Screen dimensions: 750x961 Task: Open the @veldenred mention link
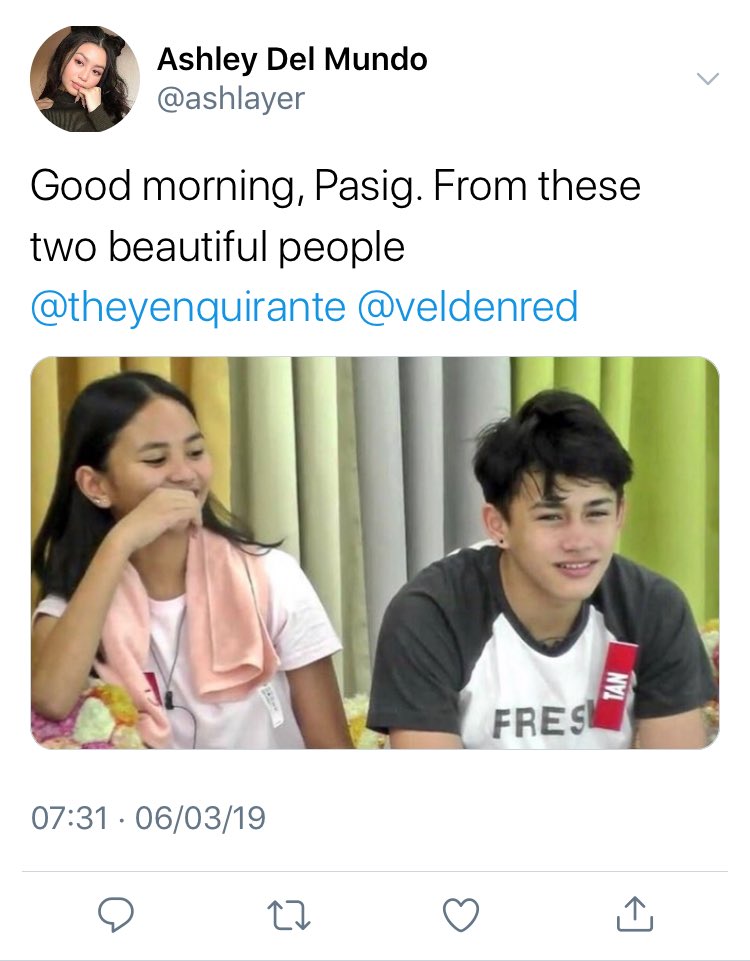467,306
